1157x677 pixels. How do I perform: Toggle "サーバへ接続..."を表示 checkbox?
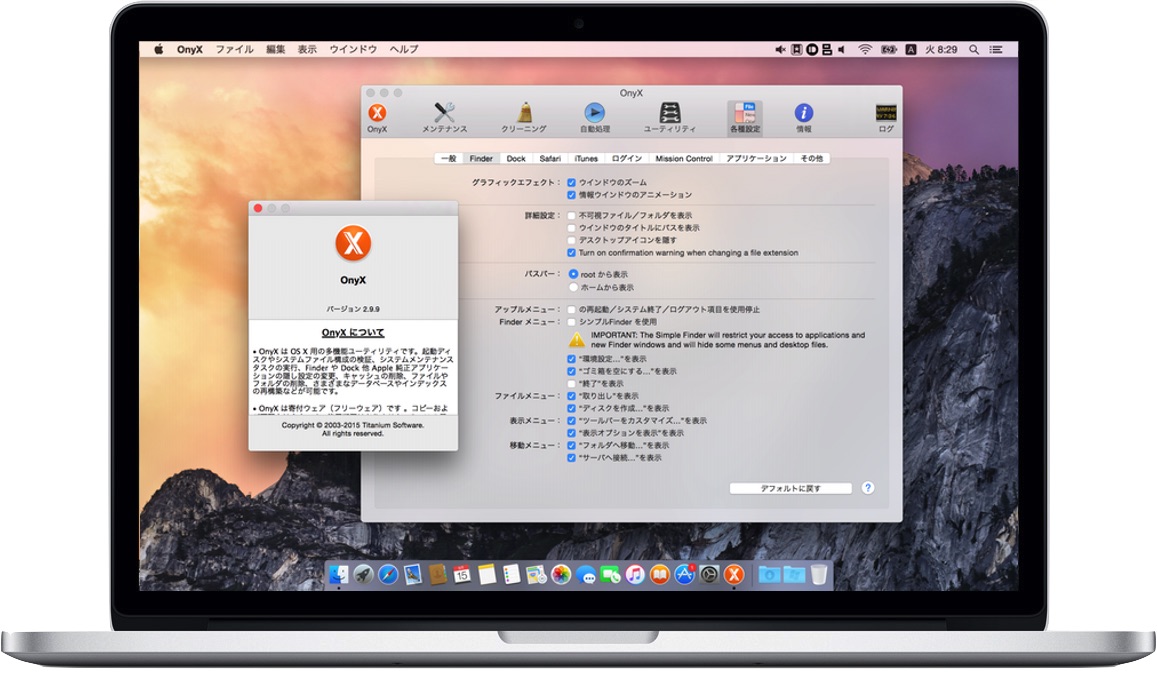(x=571, y=458)
